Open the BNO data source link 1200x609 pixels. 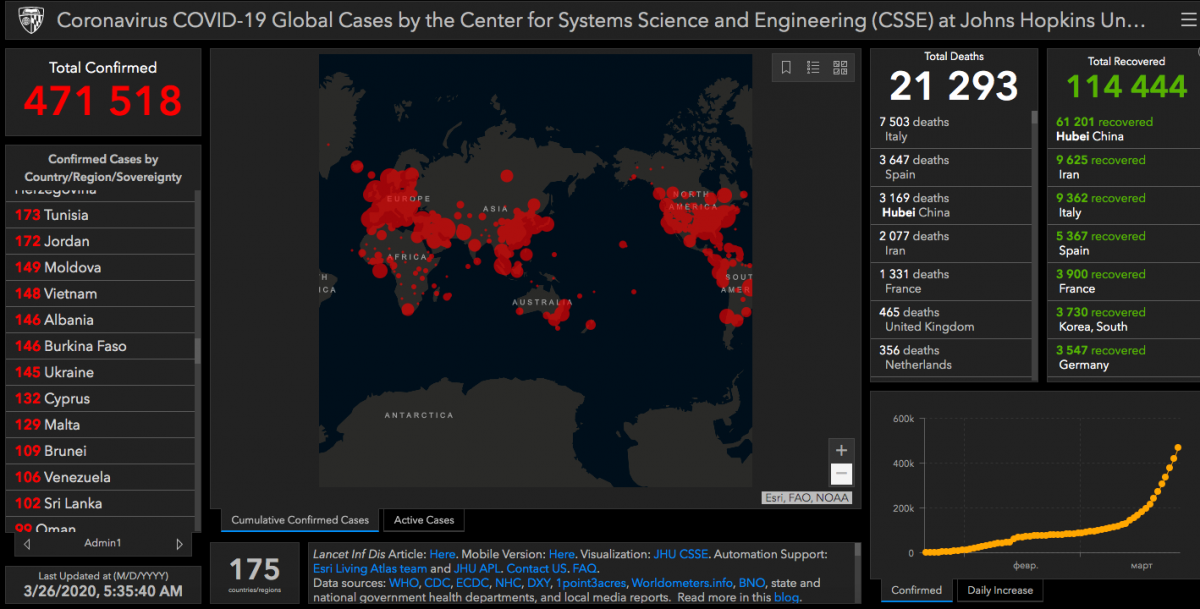click(x=752, y=583)
